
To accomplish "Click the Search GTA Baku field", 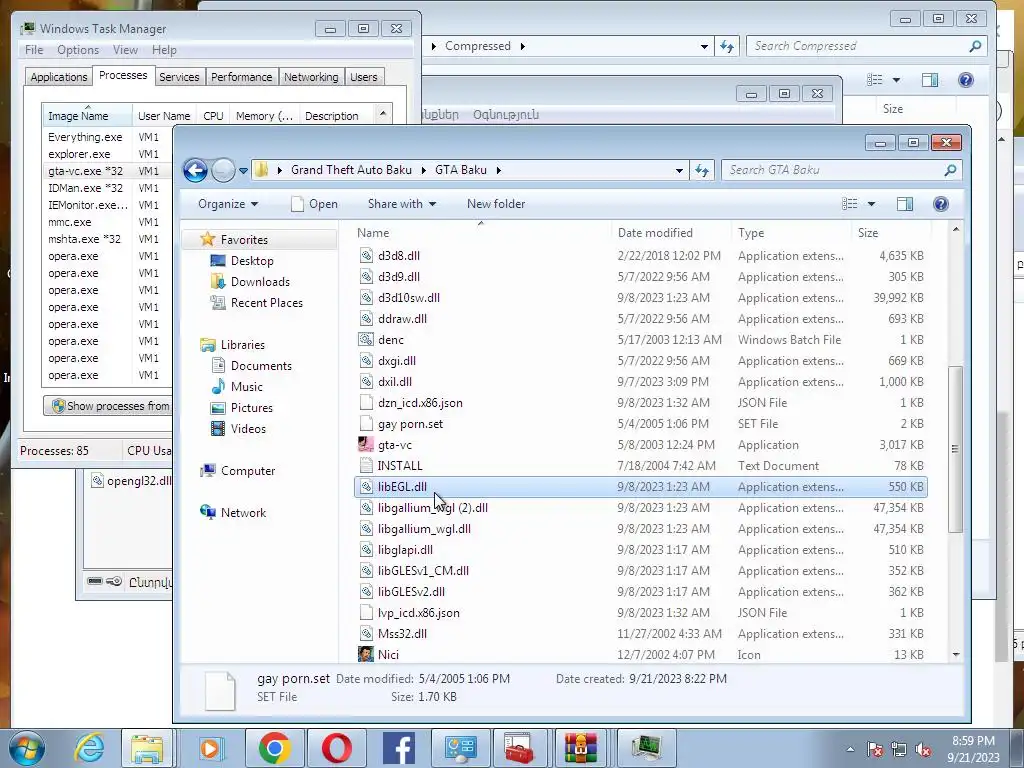I will click(835, 170).
